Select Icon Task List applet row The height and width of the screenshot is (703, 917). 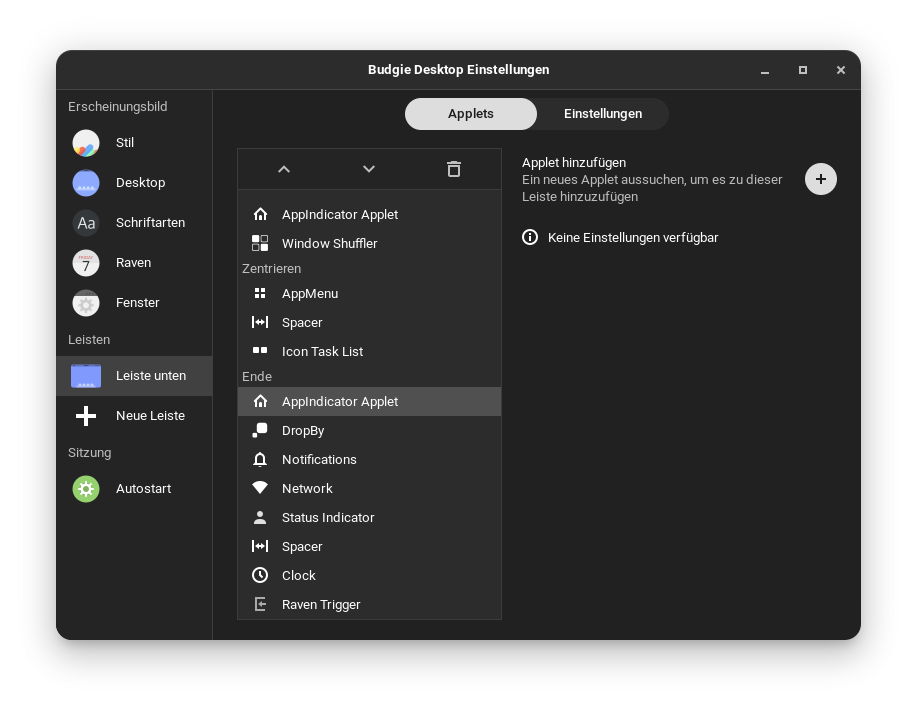click(x=369, y=352)
